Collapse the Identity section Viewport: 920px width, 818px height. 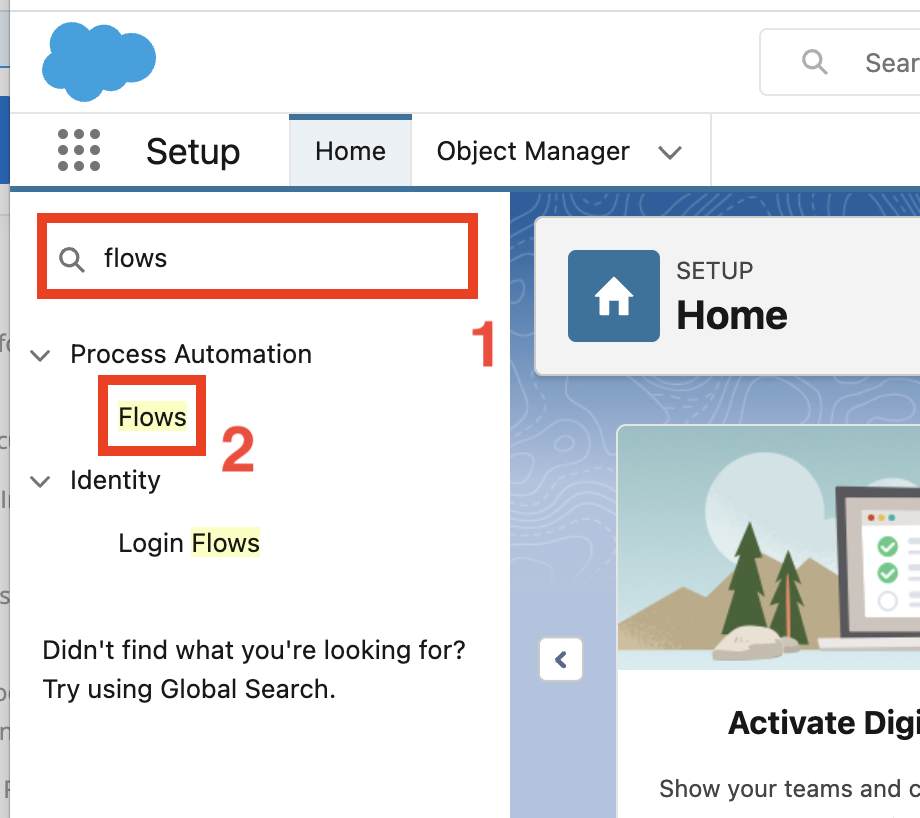click(x=40, y=481)
